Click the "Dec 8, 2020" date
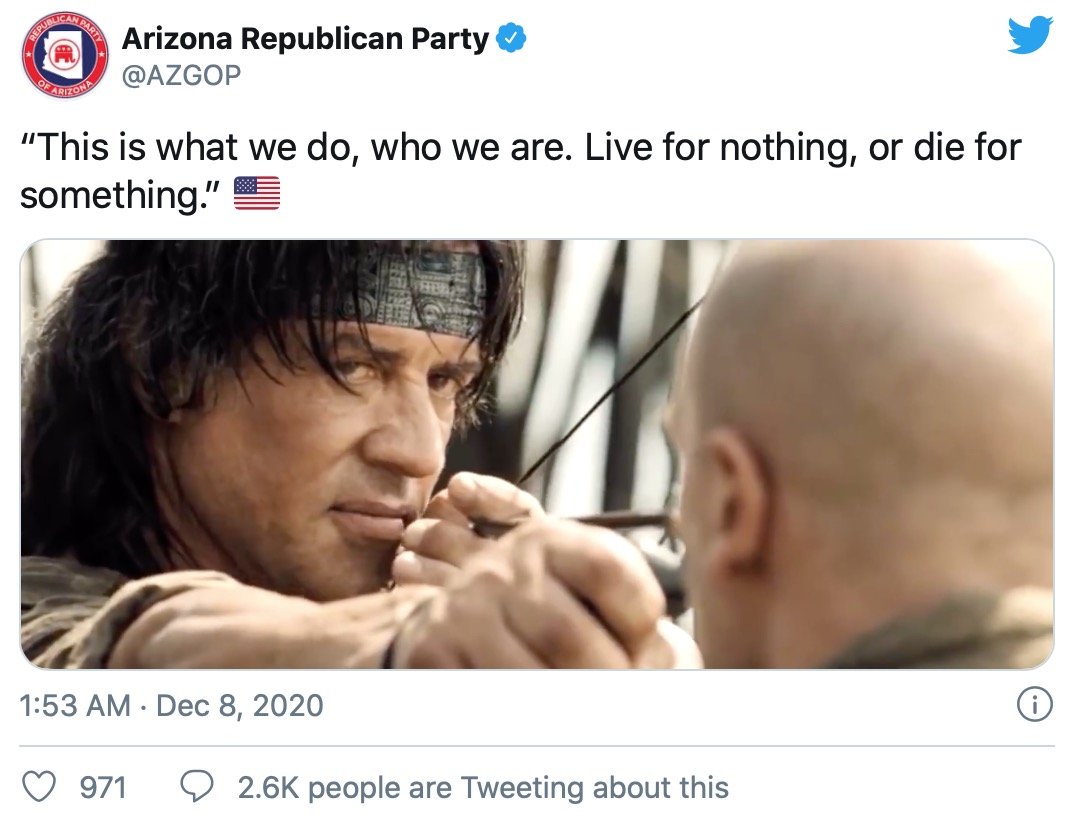Viewport: 1074px width, 818px height. coord(240,705)
